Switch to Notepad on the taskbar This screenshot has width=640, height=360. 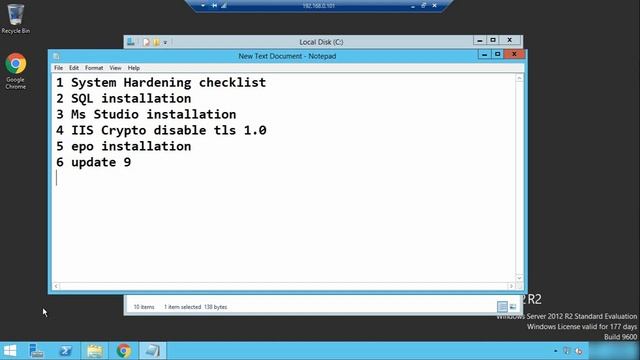pos(153,351)
